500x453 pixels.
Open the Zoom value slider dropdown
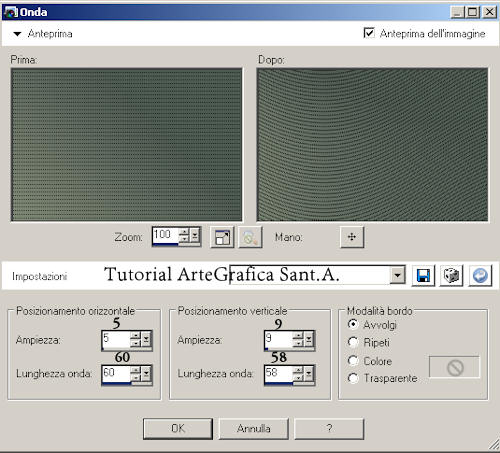tap(195, 236)
